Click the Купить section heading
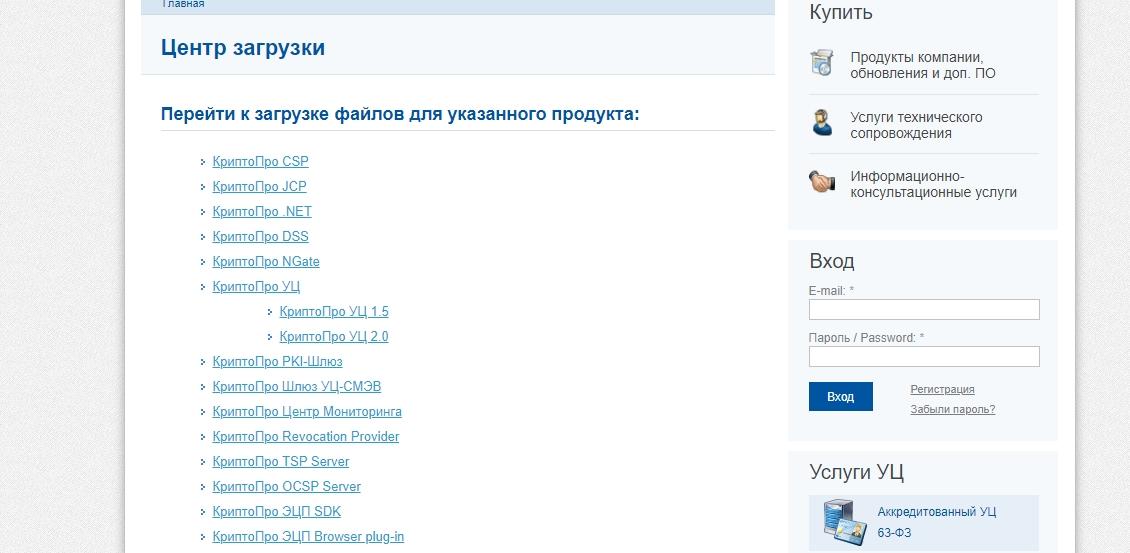Viewport: 1130px width, 553px height. pyautogui.click(x=841, y=12)
